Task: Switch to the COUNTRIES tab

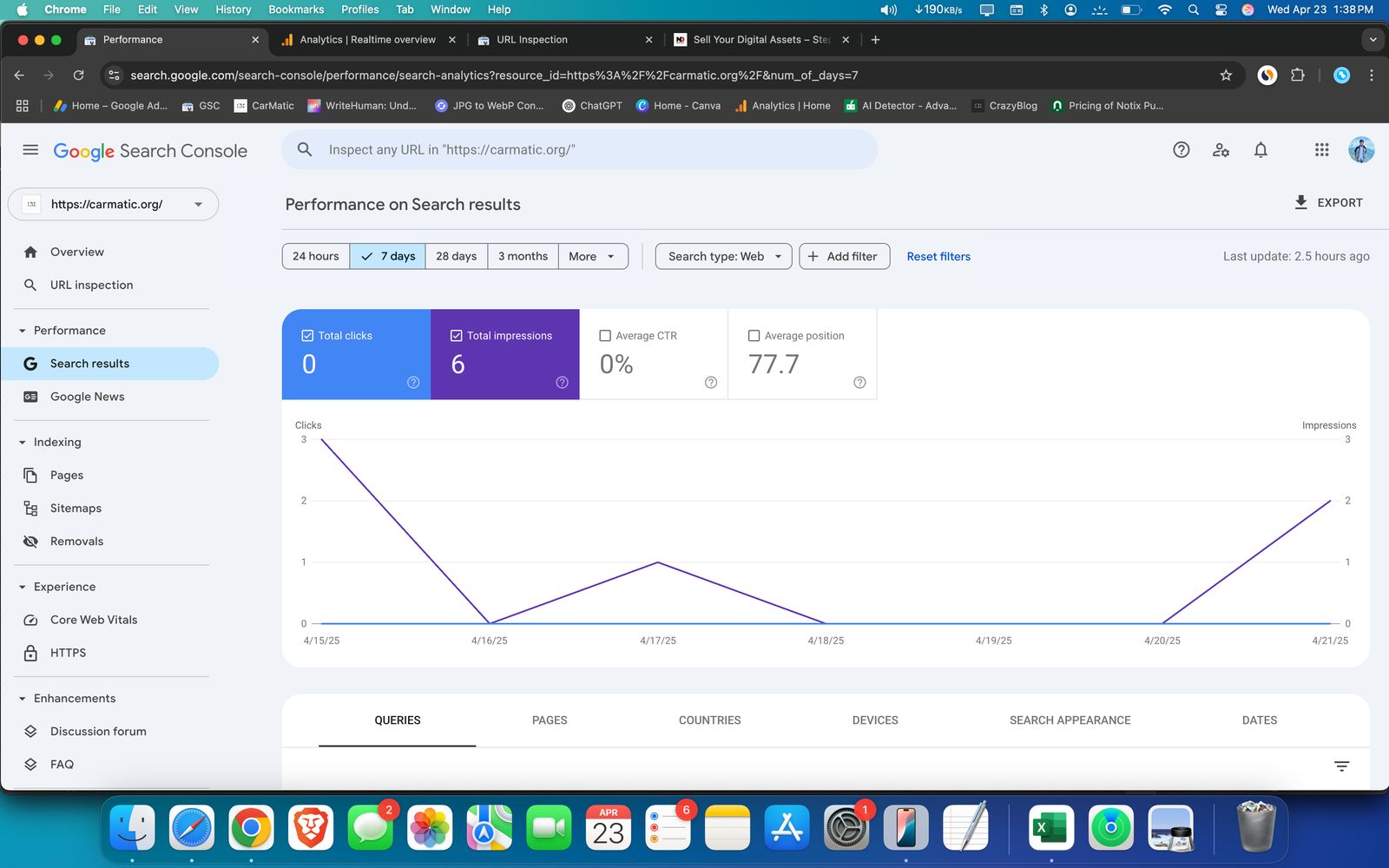Action: [x=710, y=720]
